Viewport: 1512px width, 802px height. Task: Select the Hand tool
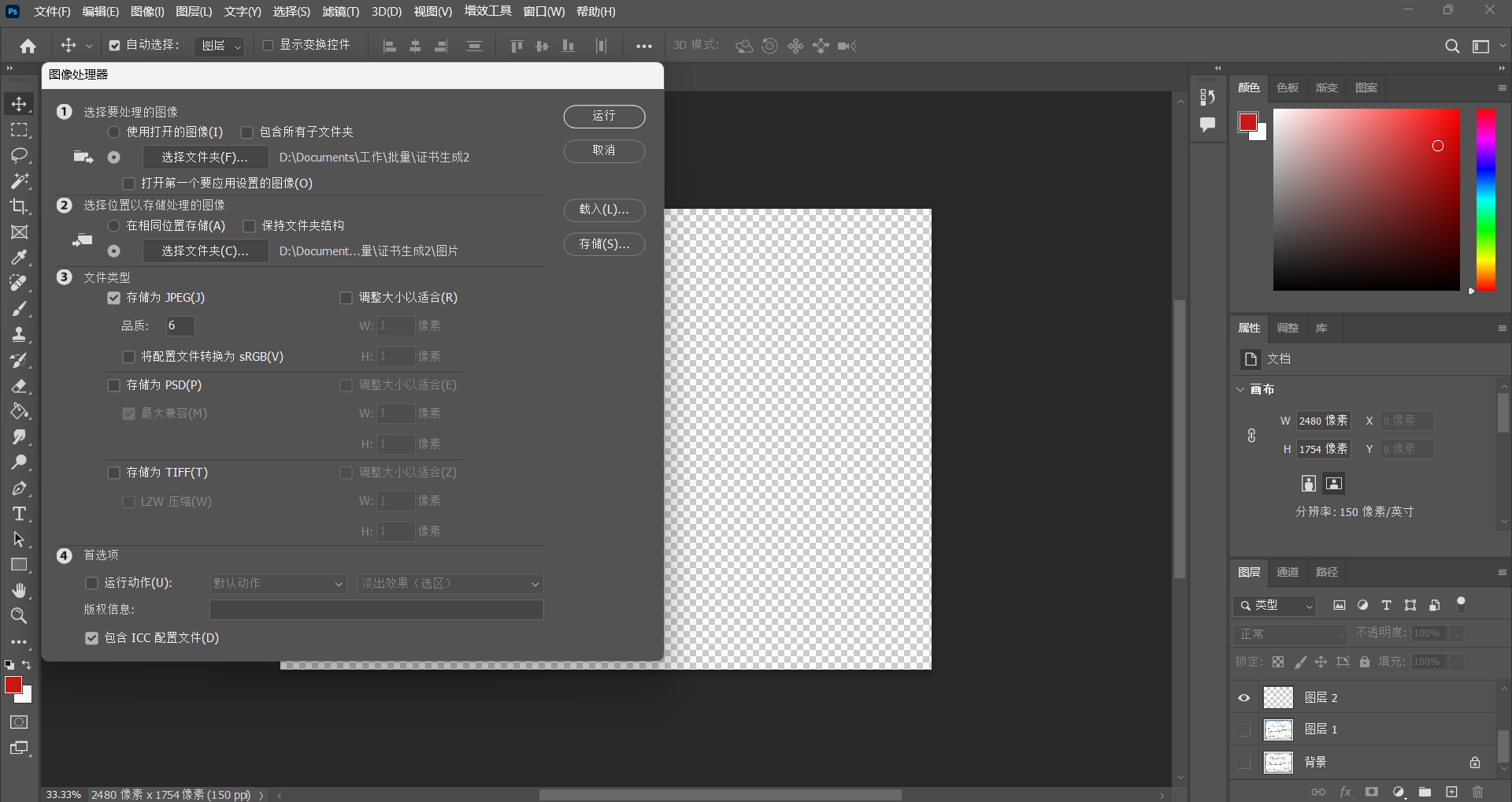(x=19, y=590)
